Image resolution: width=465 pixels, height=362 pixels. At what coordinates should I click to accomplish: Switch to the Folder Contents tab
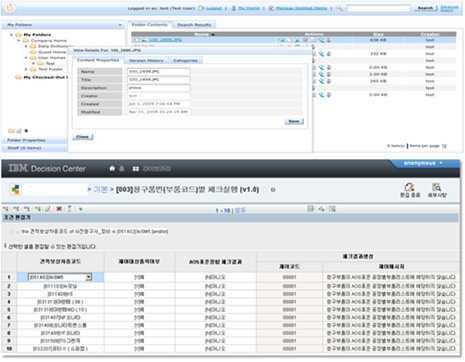click(149, 25)
